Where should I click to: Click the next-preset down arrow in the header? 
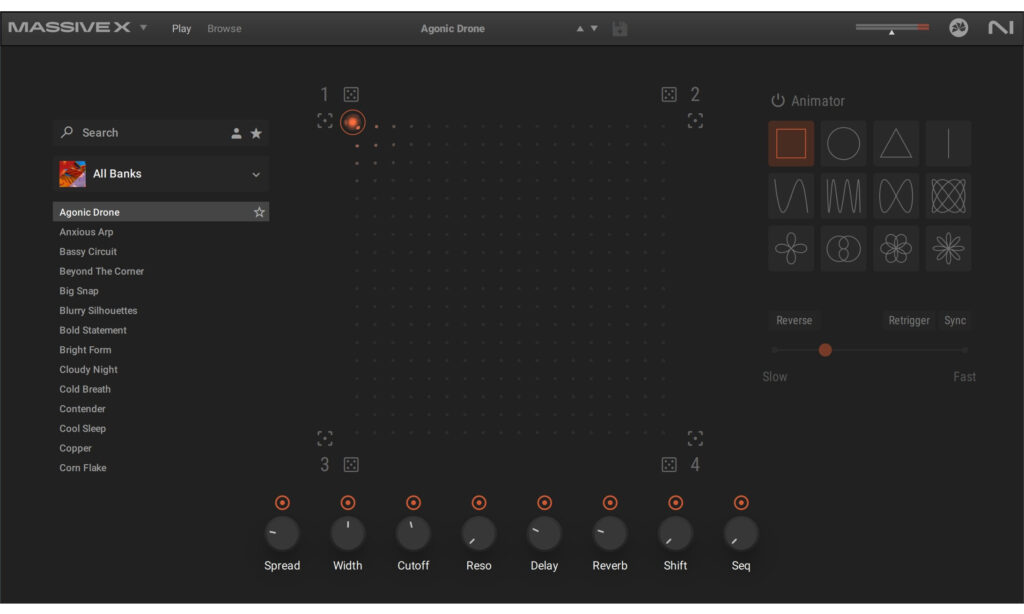pyautogui.click(x=594, y=29)
